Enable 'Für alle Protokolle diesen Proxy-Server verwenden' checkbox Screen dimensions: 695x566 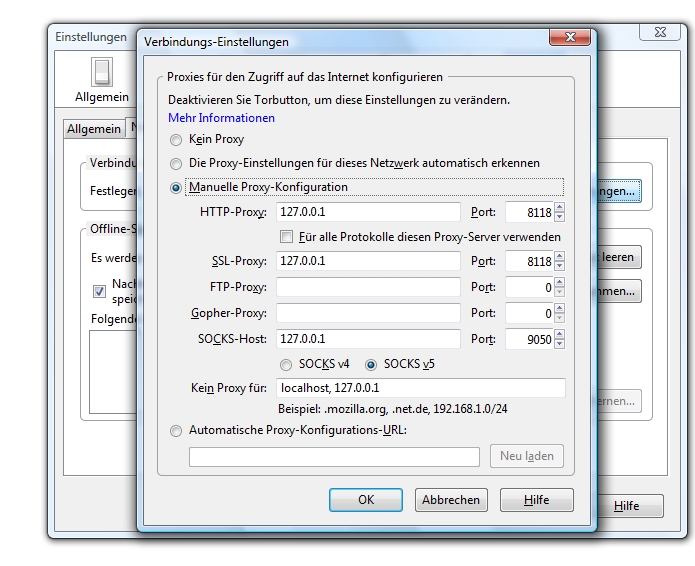(x=286, y=237)
